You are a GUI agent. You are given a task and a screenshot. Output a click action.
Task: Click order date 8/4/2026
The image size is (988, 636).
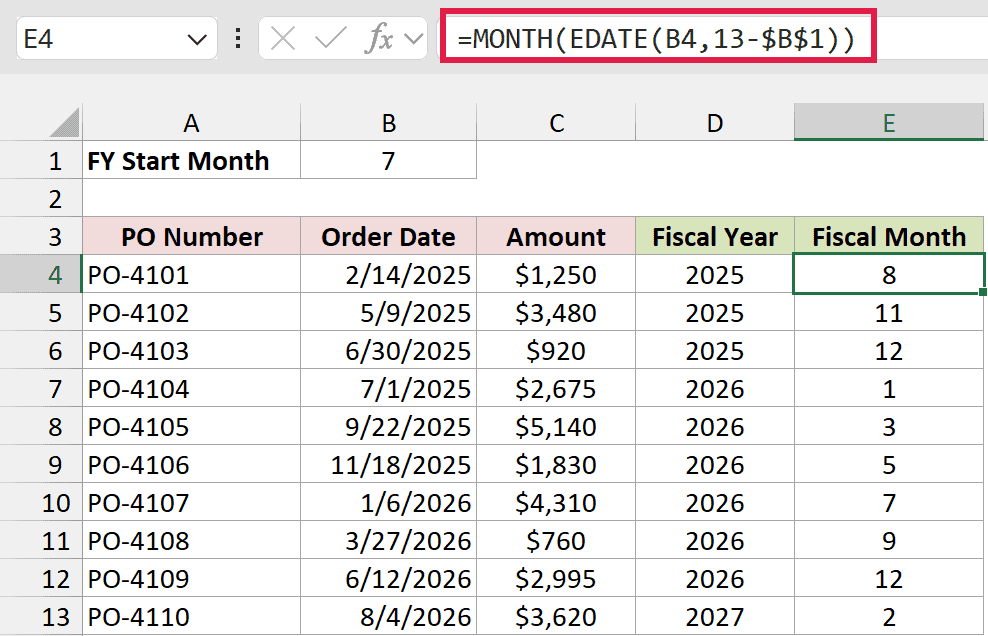389,616
